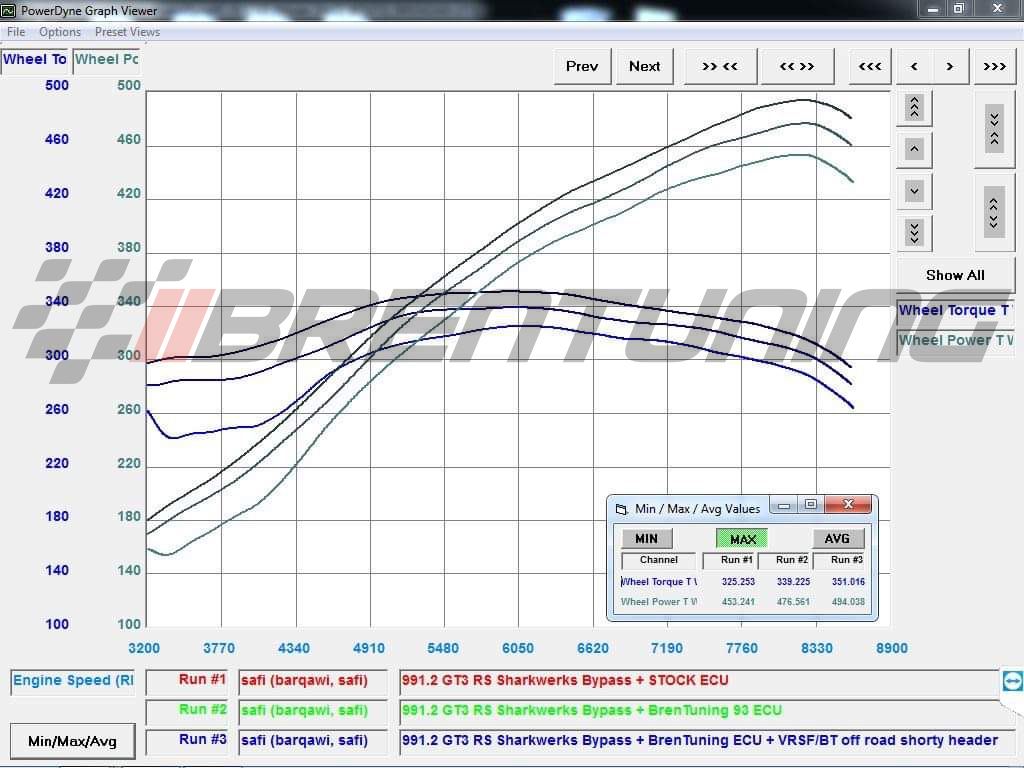Open the Options menu
1024x768 pixels.
pyautogui.click(x=59, y=31)
